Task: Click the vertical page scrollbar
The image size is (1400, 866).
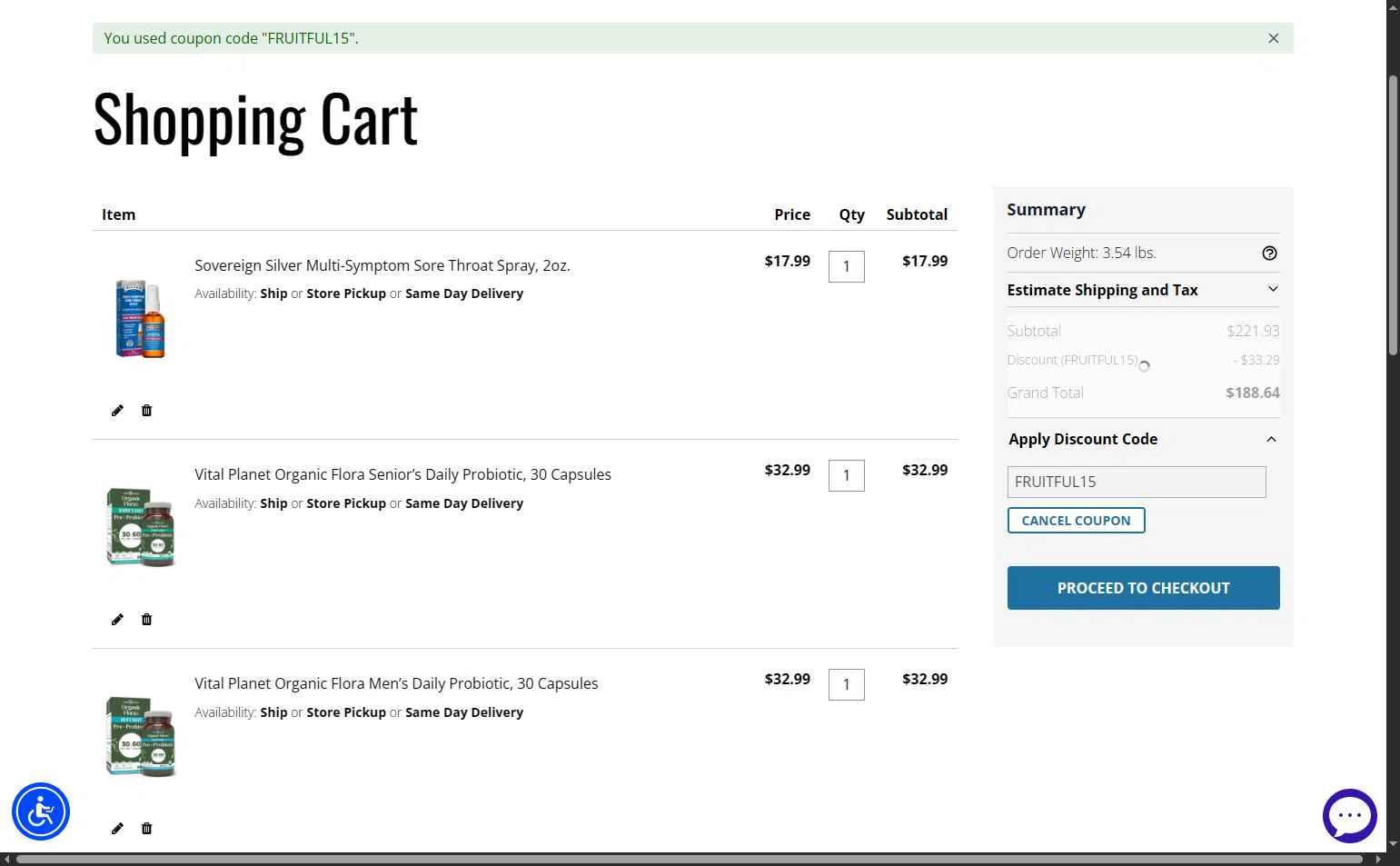Action: coord(1393,216)
